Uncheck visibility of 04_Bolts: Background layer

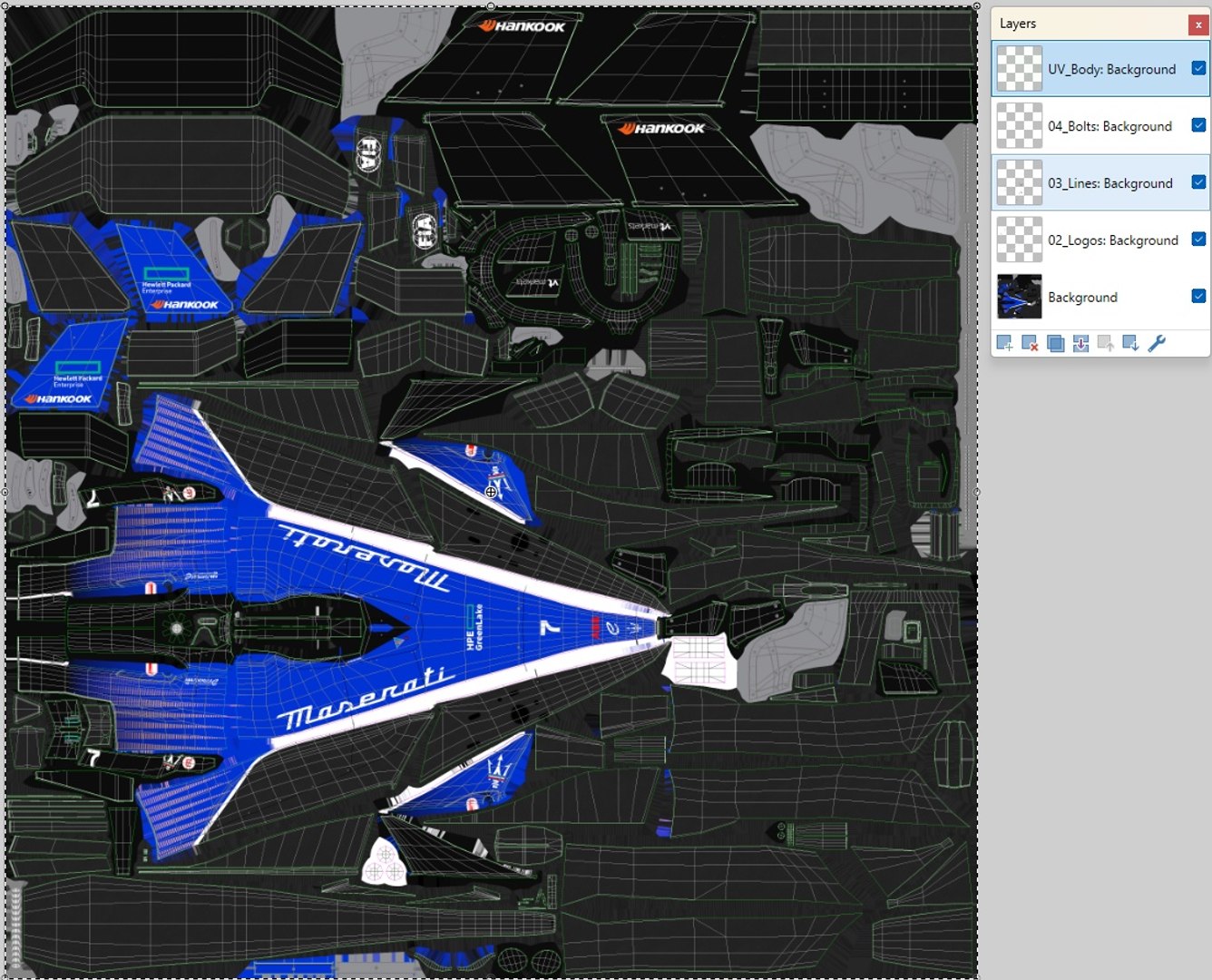1198,125
